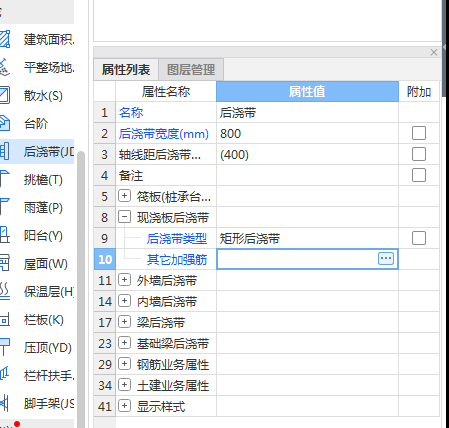Select the 栏板(K) component icon
This screenshot has height=428, width=449.
(5, 319)
